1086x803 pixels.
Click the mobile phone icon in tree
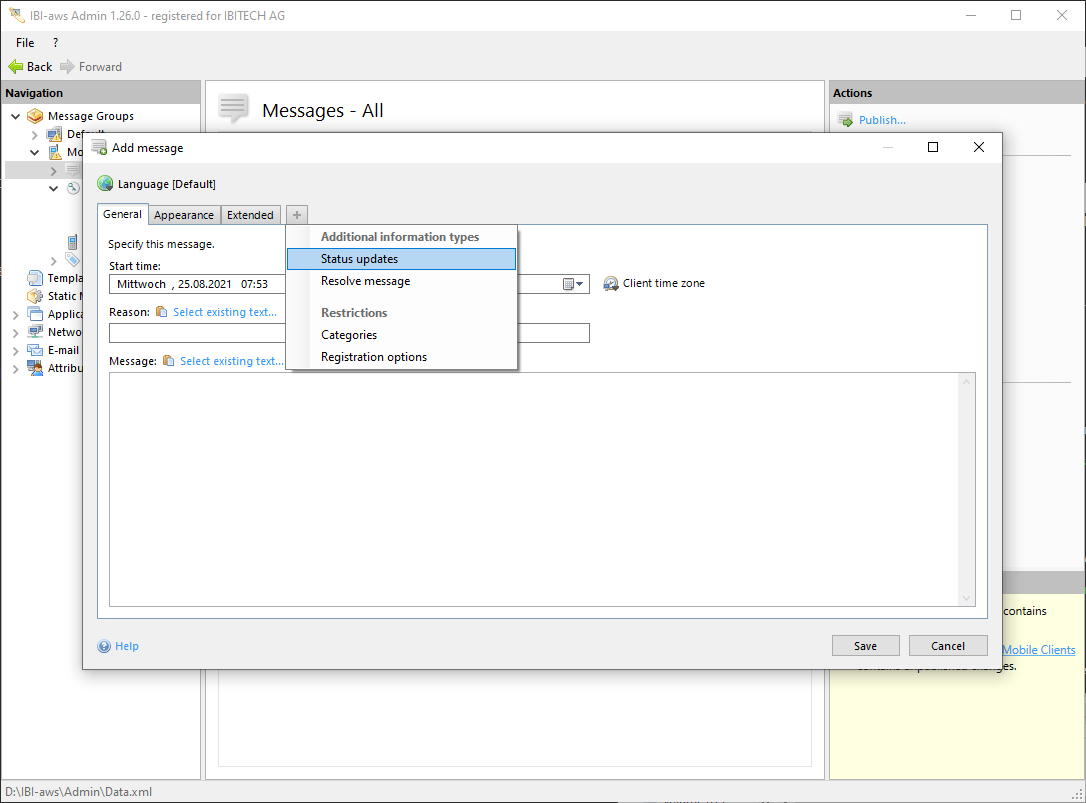(x=72, y=242)
